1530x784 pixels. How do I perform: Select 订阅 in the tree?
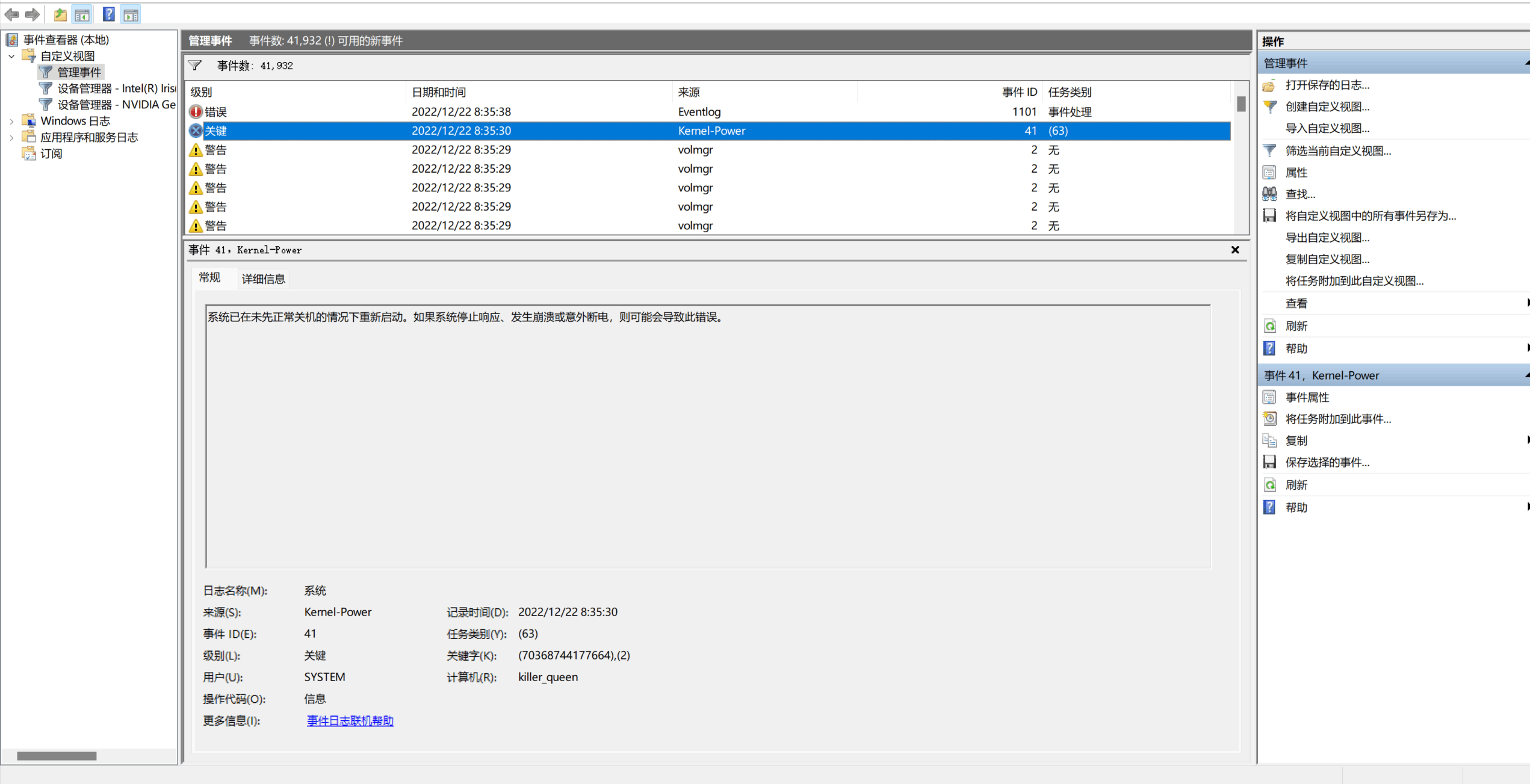click(51, 153)
